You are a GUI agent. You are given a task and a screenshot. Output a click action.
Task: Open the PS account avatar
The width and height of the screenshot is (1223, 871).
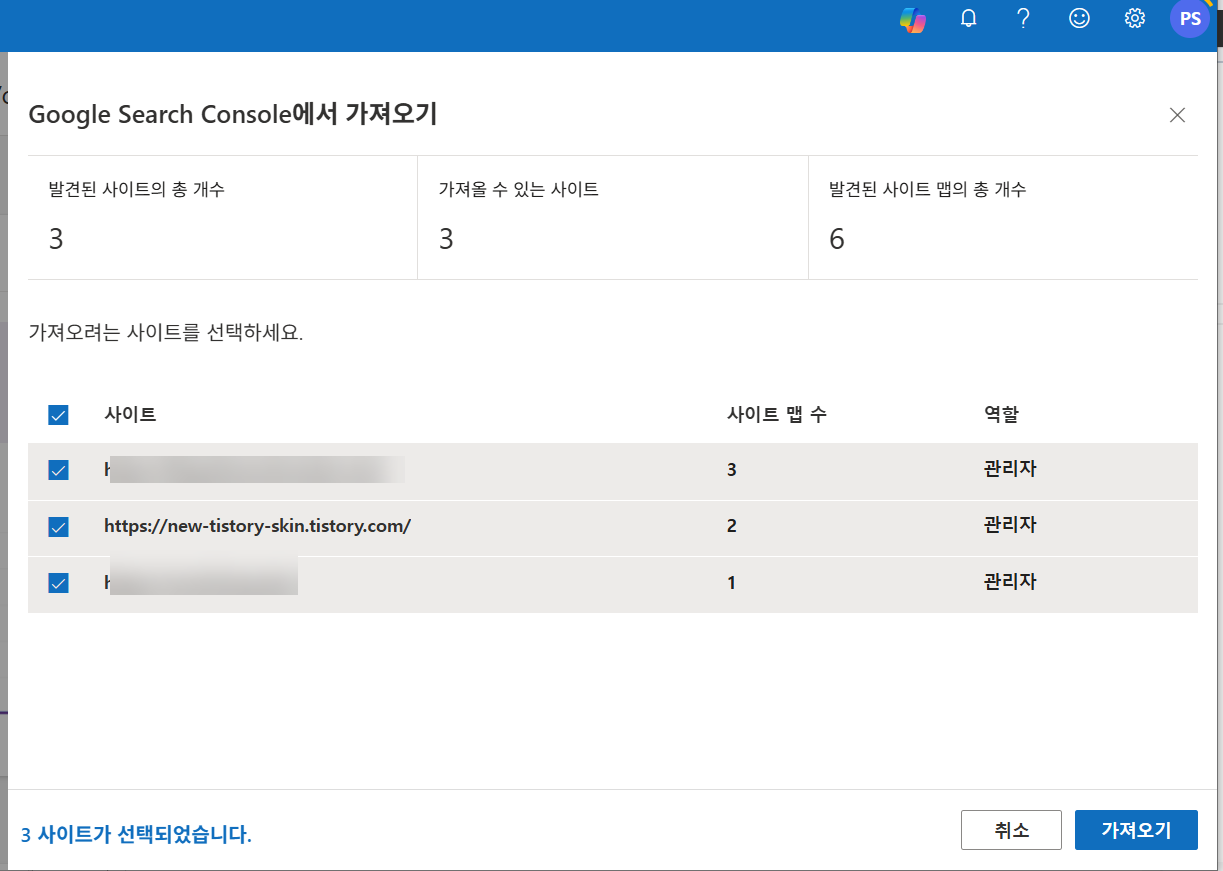(1190, 19)
